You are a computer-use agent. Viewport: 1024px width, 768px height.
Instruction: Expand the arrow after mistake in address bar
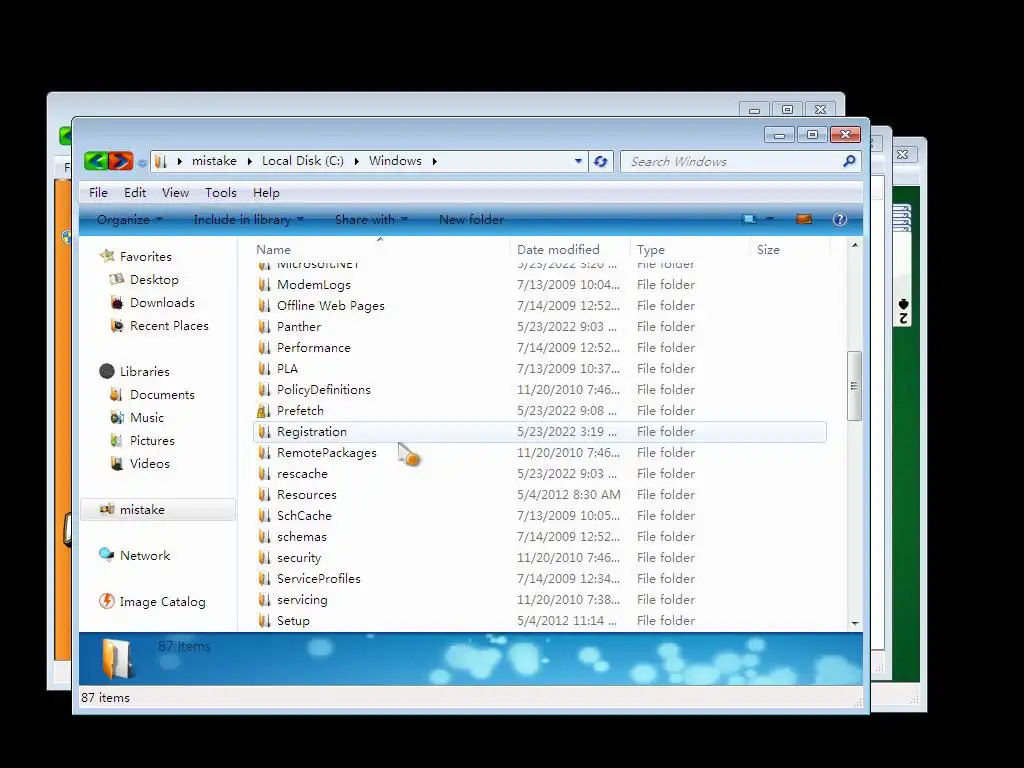(249, 161)
